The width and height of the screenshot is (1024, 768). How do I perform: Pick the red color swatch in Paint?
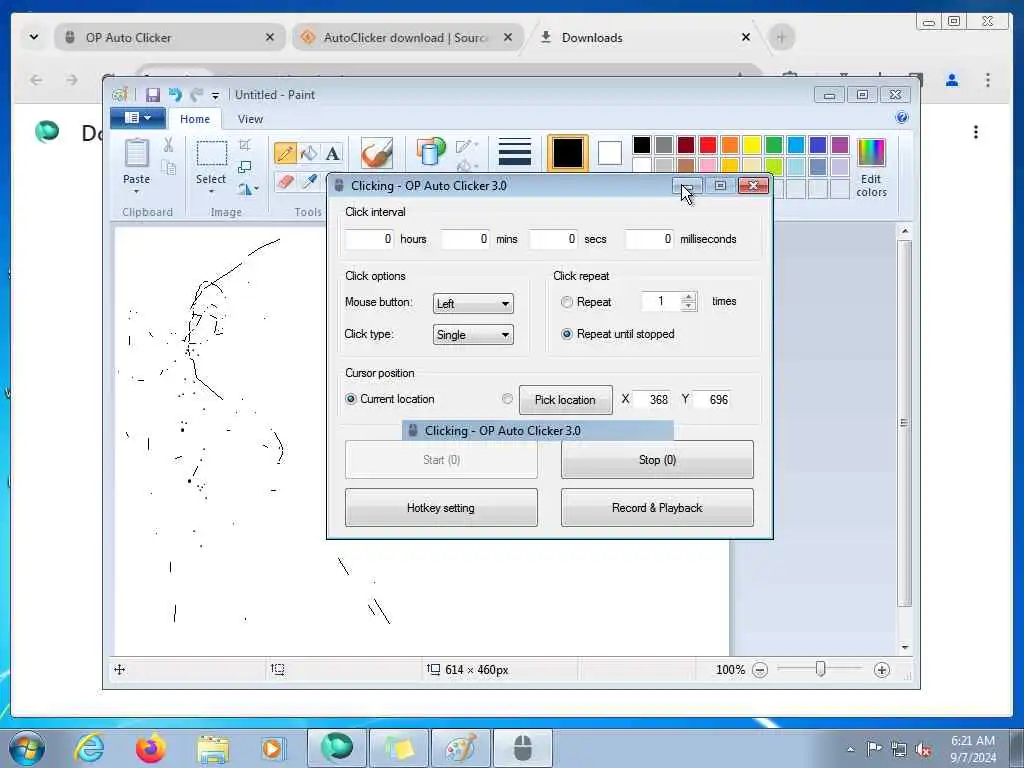coord(708,144)
